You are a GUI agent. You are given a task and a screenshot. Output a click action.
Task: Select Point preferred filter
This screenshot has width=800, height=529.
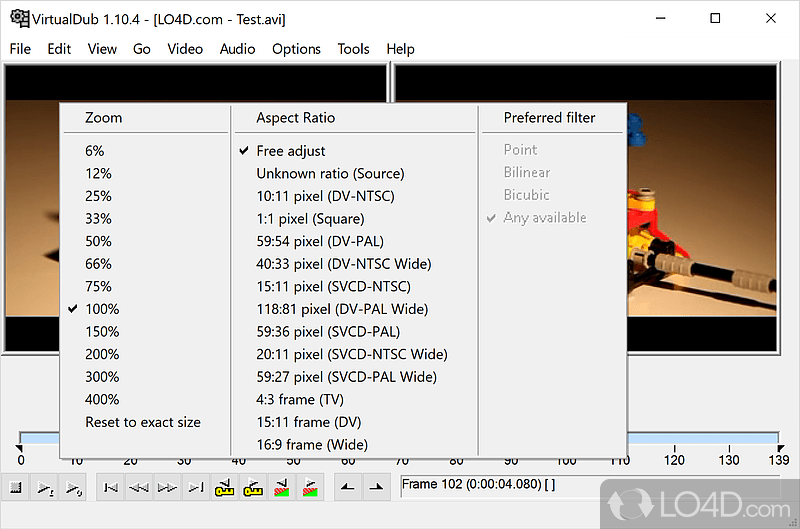[x=552, y=150]
